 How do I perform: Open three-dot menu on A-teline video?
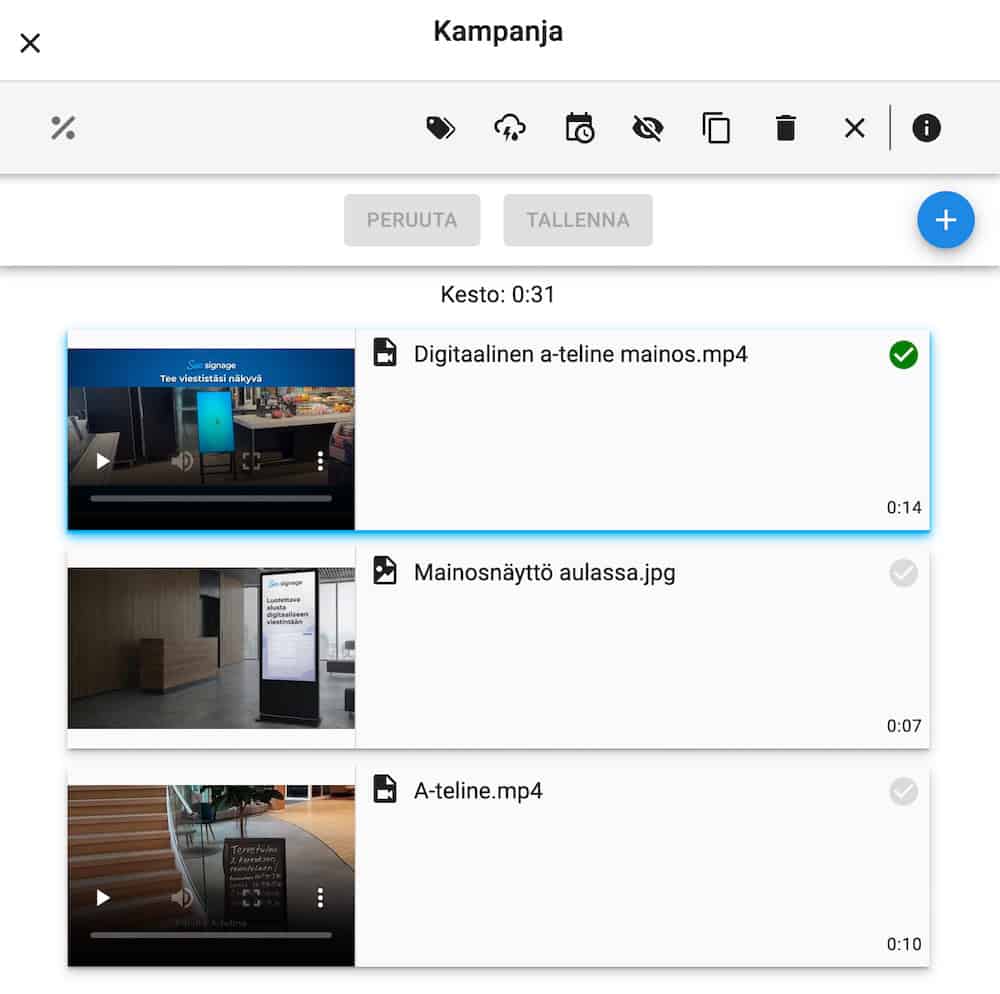tap(320, 898)
